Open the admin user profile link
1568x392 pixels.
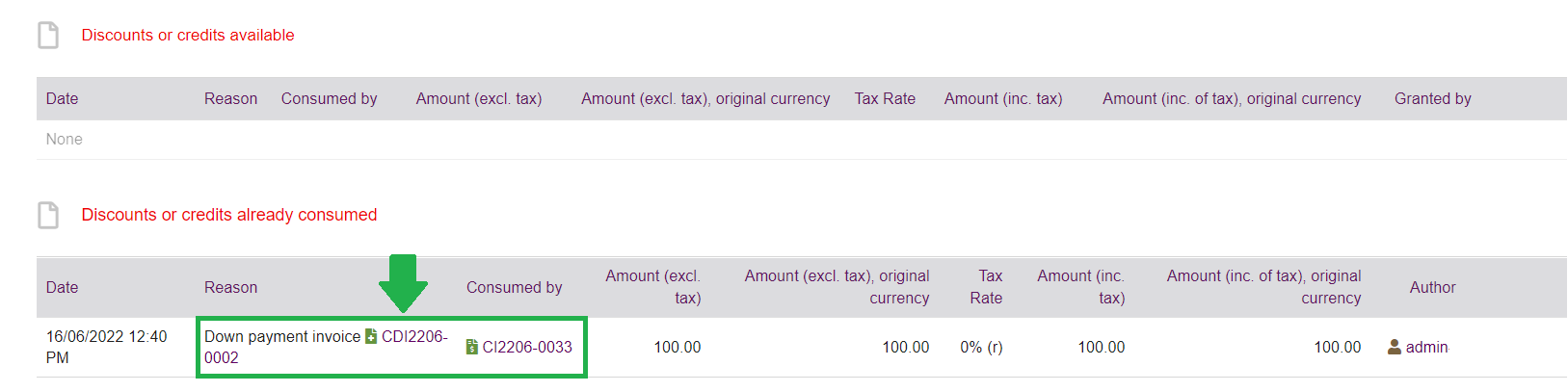click(1426, 347)
